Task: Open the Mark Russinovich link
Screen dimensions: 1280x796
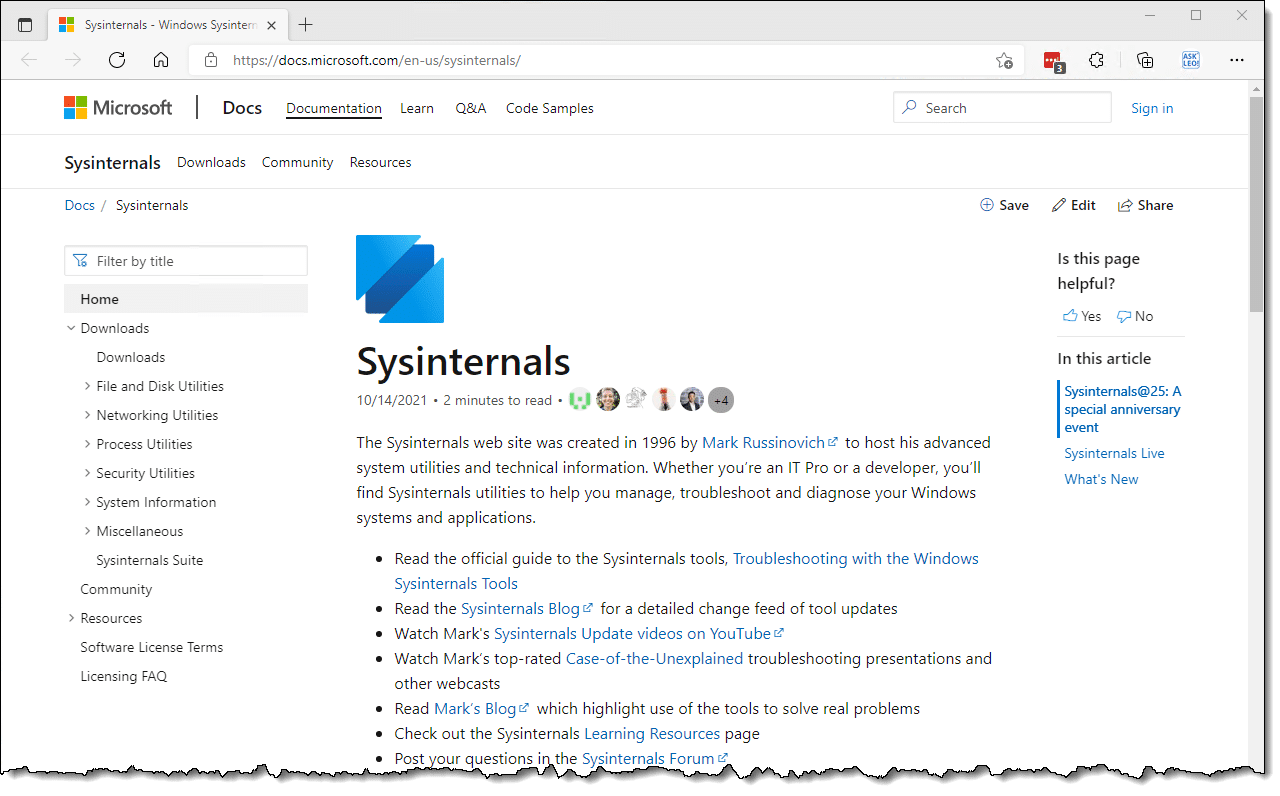Action: tap(763, 442)
